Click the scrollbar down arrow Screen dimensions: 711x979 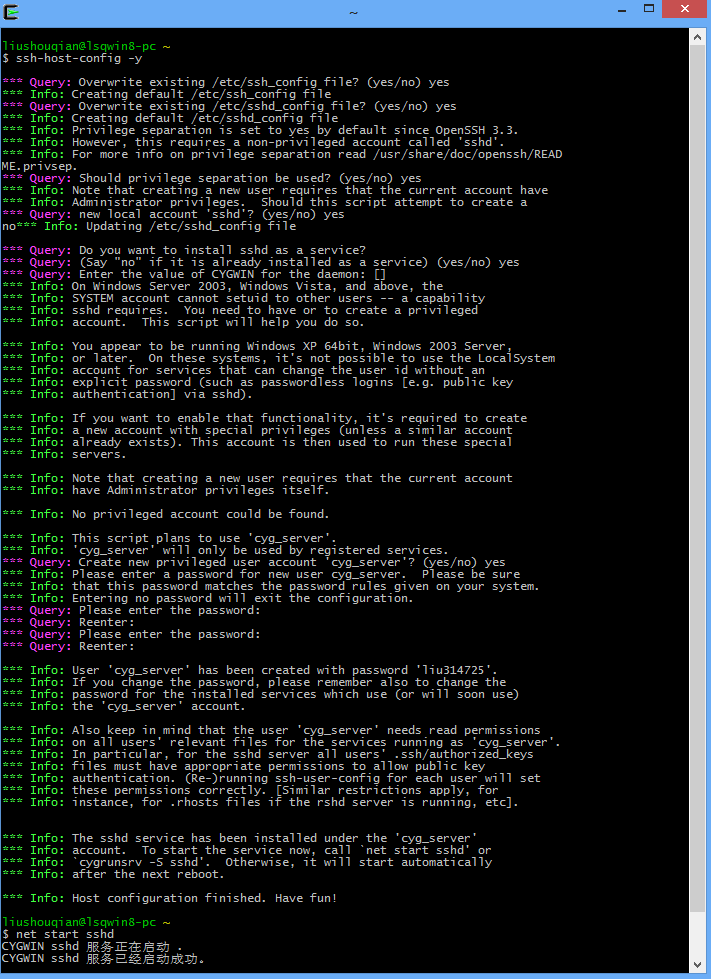pyautogui.click(x=697, y=965)
